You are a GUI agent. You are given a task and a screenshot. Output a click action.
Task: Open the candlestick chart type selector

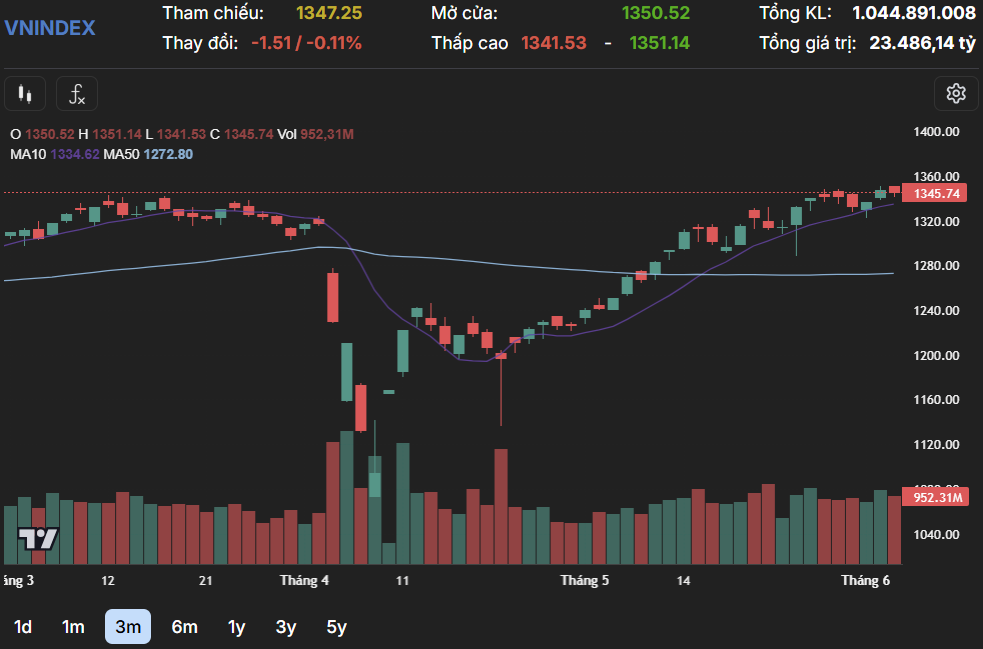coord(25,94)
